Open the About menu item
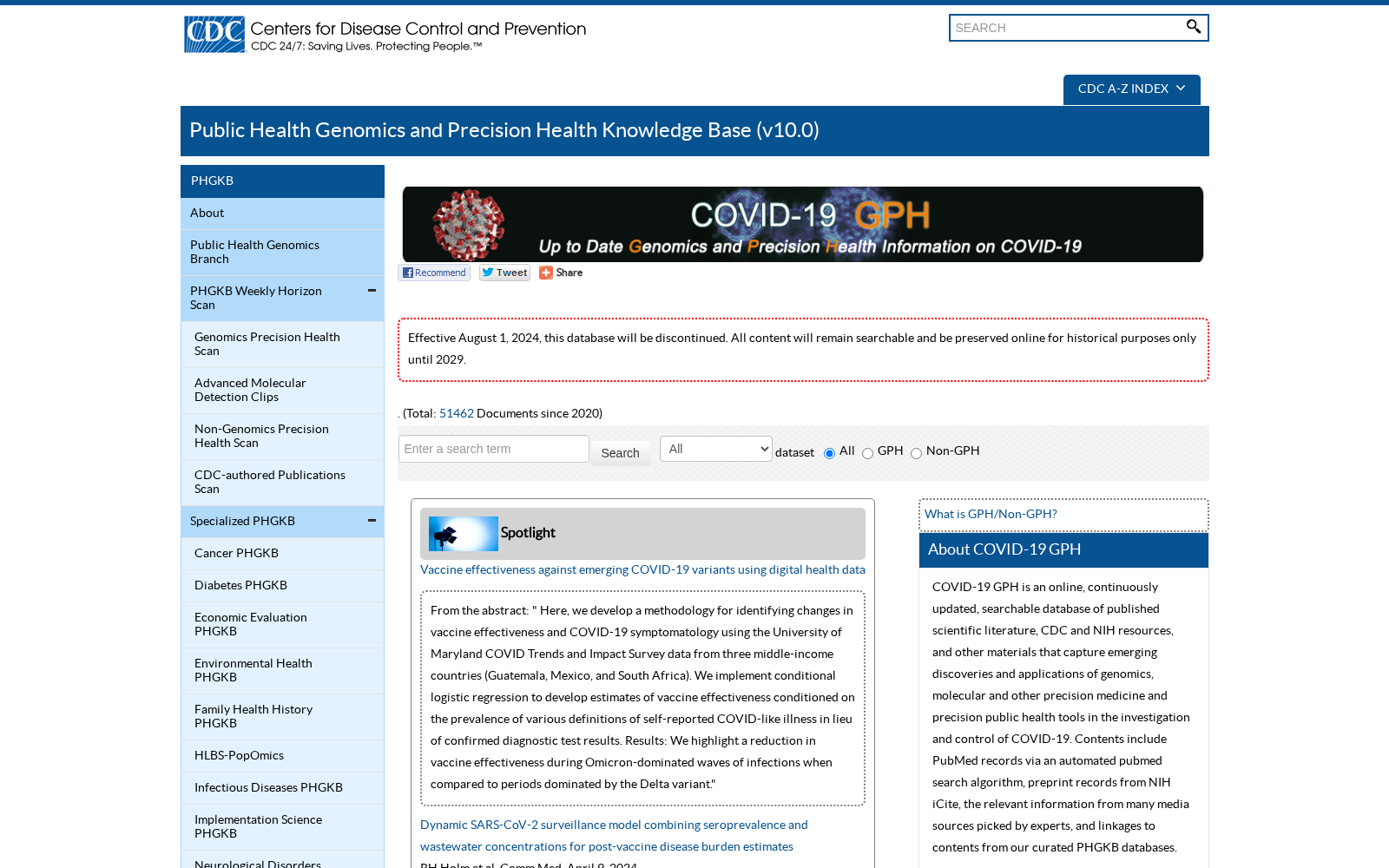Viewport: 1389px width, 868px height. click(282, 214)
